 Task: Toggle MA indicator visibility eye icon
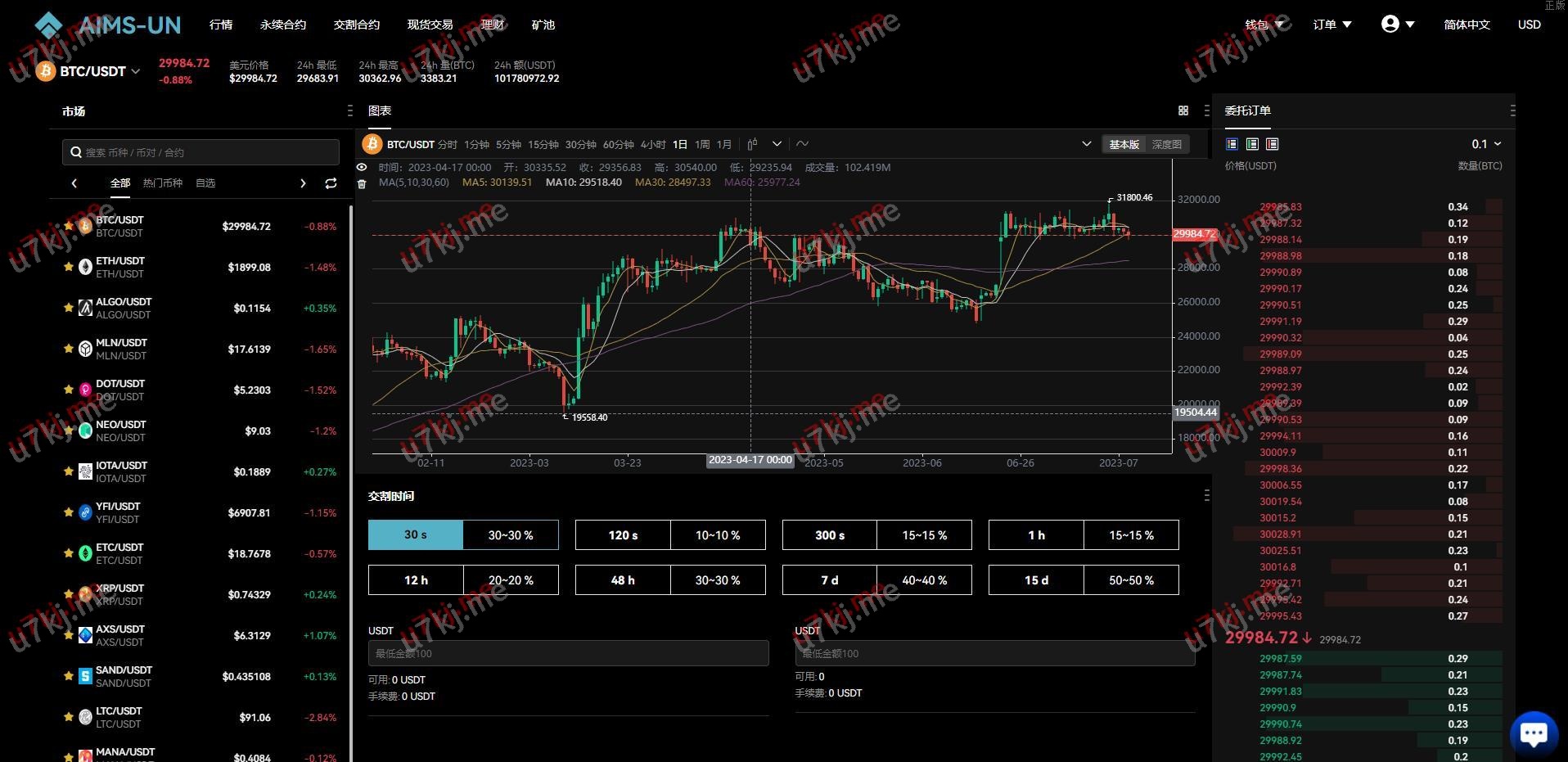[x=362, y=167]
